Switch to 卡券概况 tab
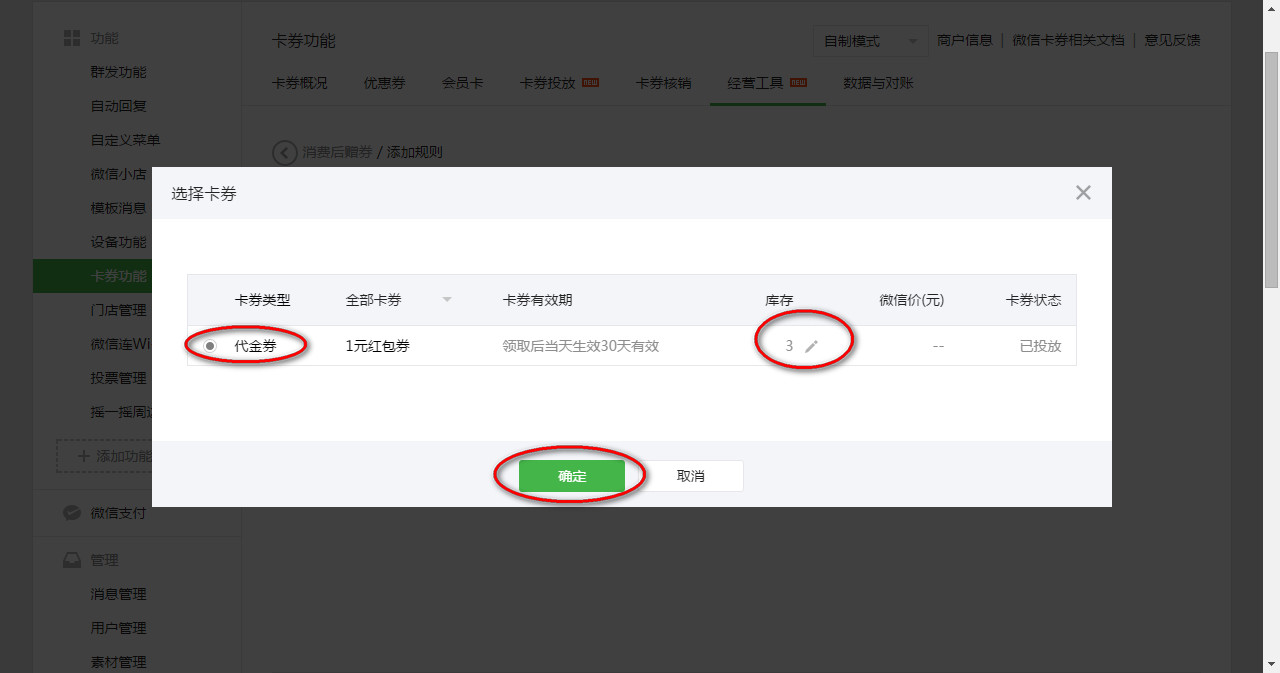 pos(299,83)
